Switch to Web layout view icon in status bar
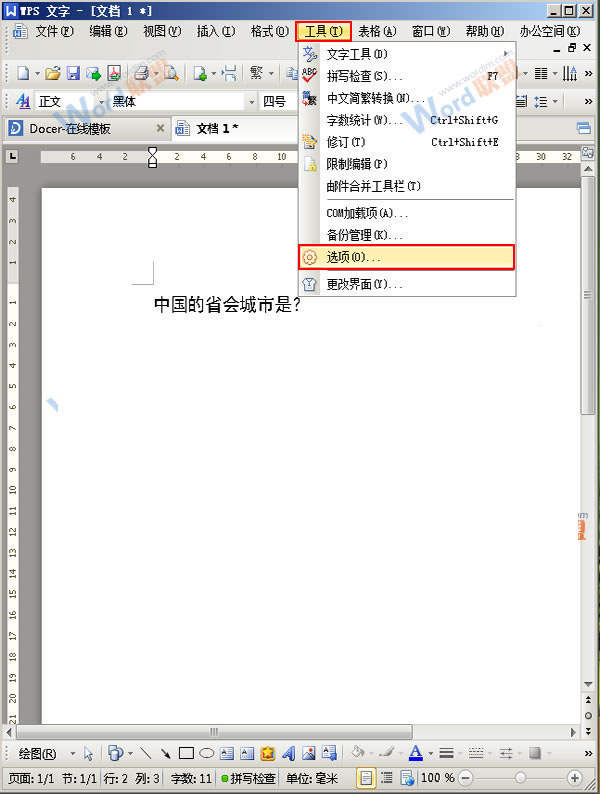The width and height of the screenshot is (600, 794). 407,778
